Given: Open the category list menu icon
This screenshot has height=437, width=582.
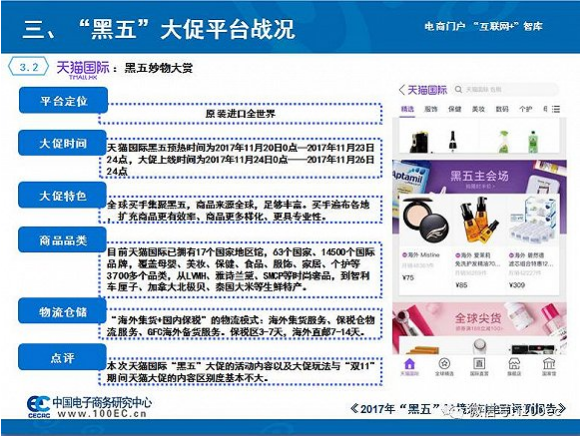Looking at the screenshot, I should (x=556, y=109).
